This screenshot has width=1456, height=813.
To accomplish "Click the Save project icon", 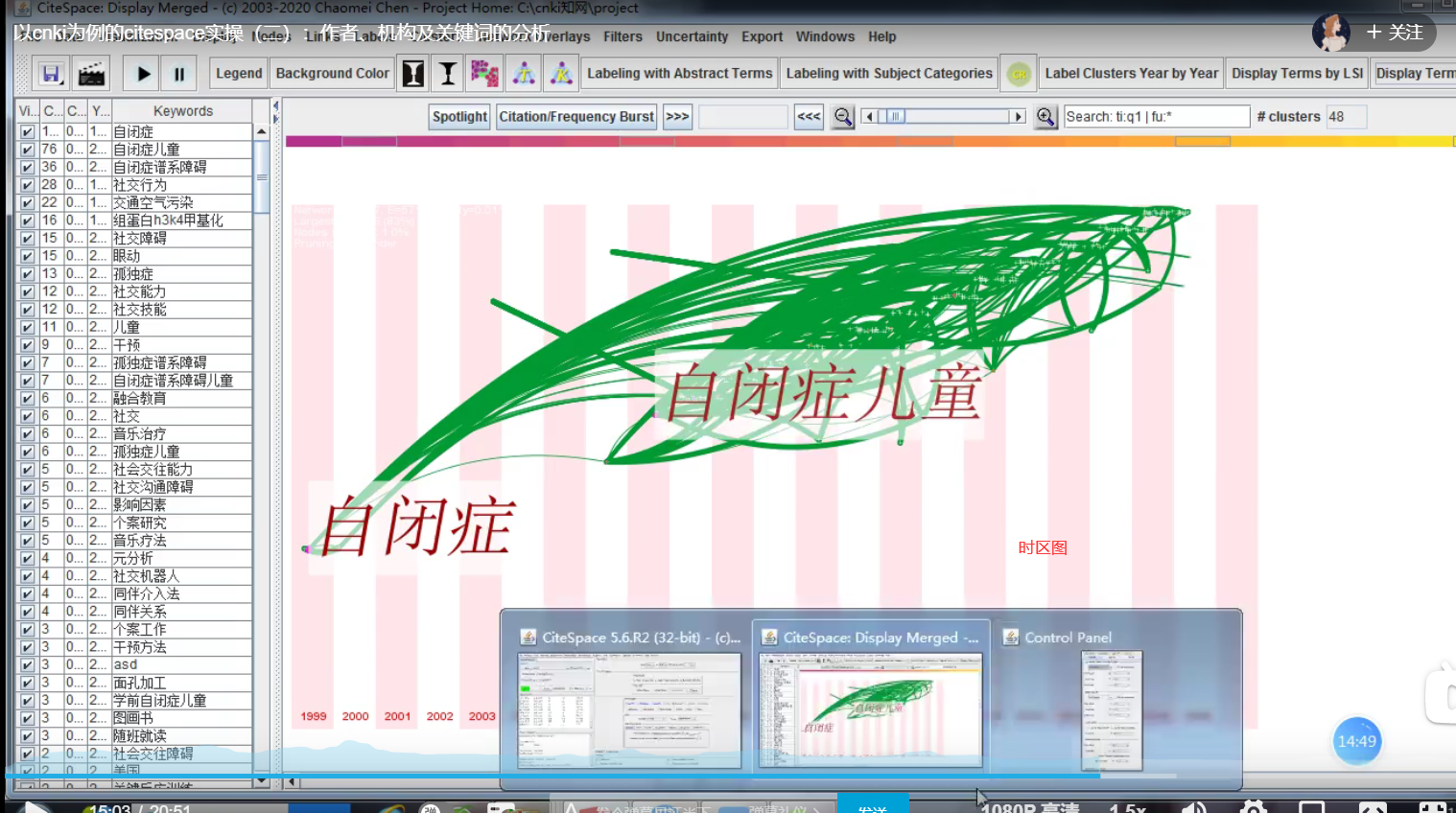I will (51, 74).
